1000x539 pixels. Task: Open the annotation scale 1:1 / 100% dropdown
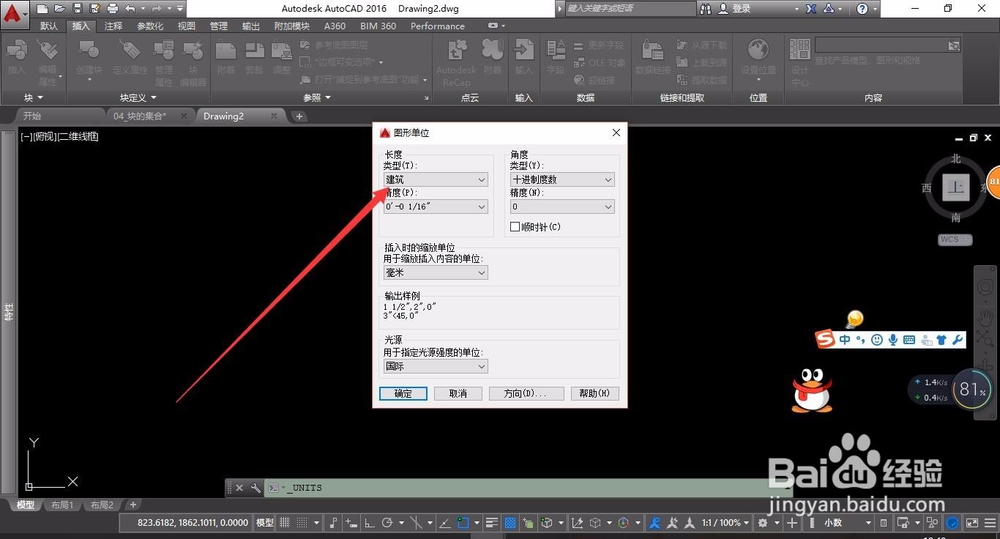[x=725, y=522]
